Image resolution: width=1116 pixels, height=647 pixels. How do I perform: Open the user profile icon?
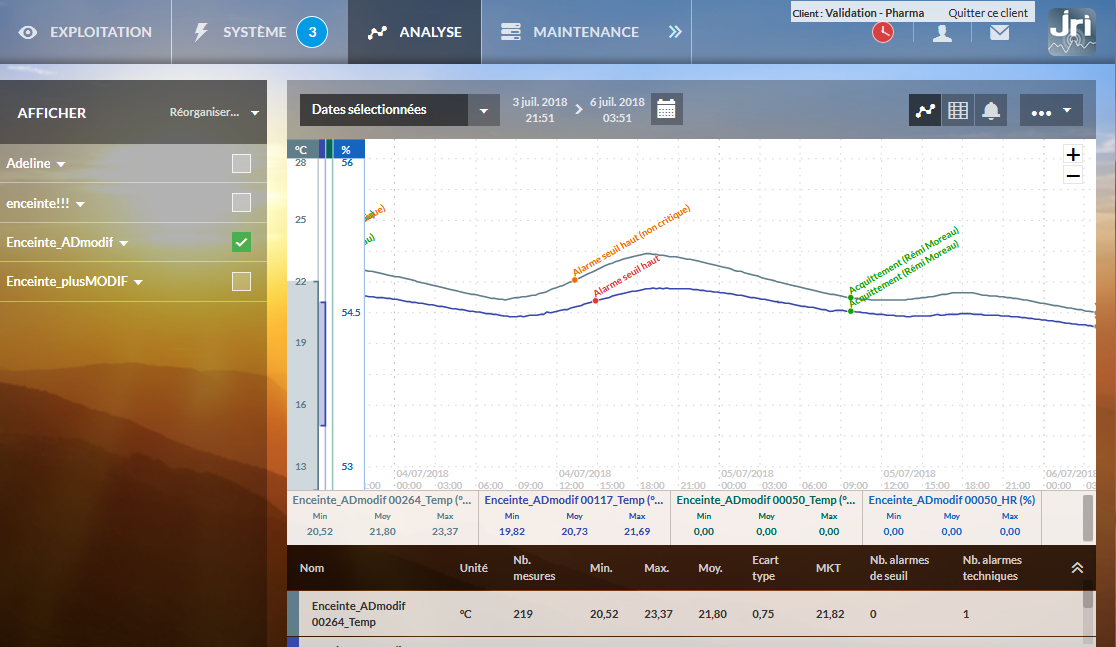tap(942, 33)
